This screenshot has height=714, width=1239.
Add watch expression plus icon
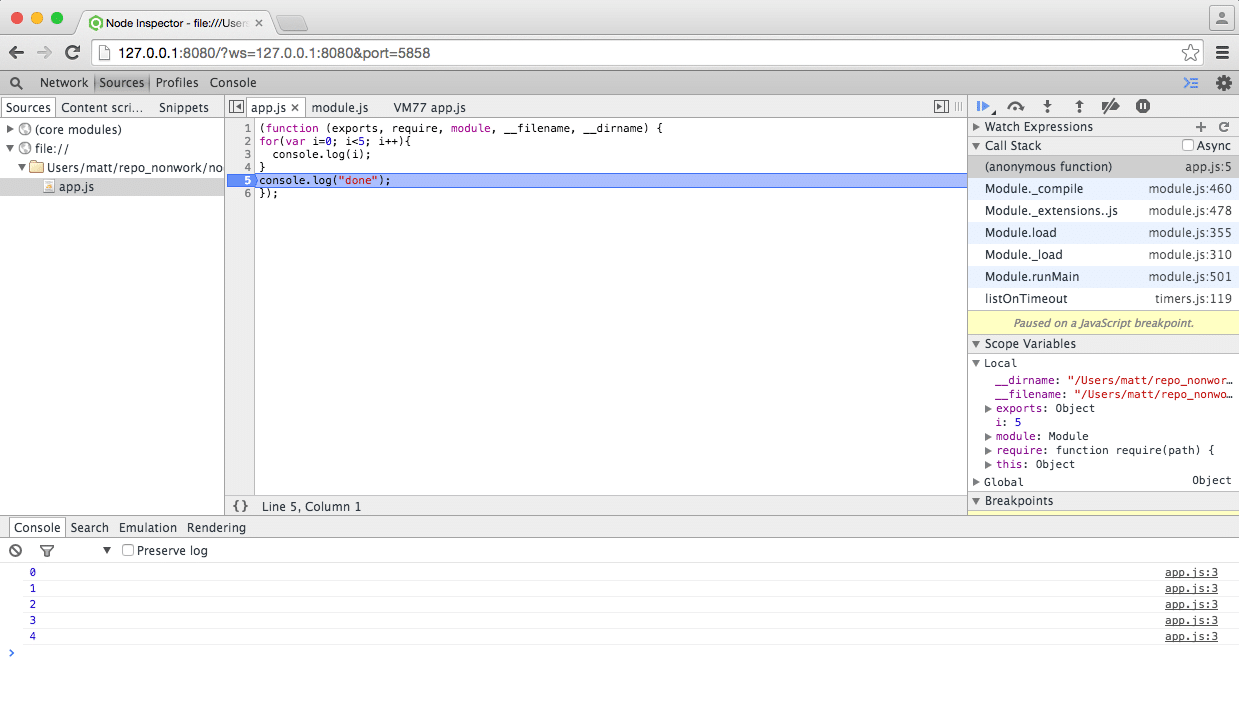tap(1201, 127)
